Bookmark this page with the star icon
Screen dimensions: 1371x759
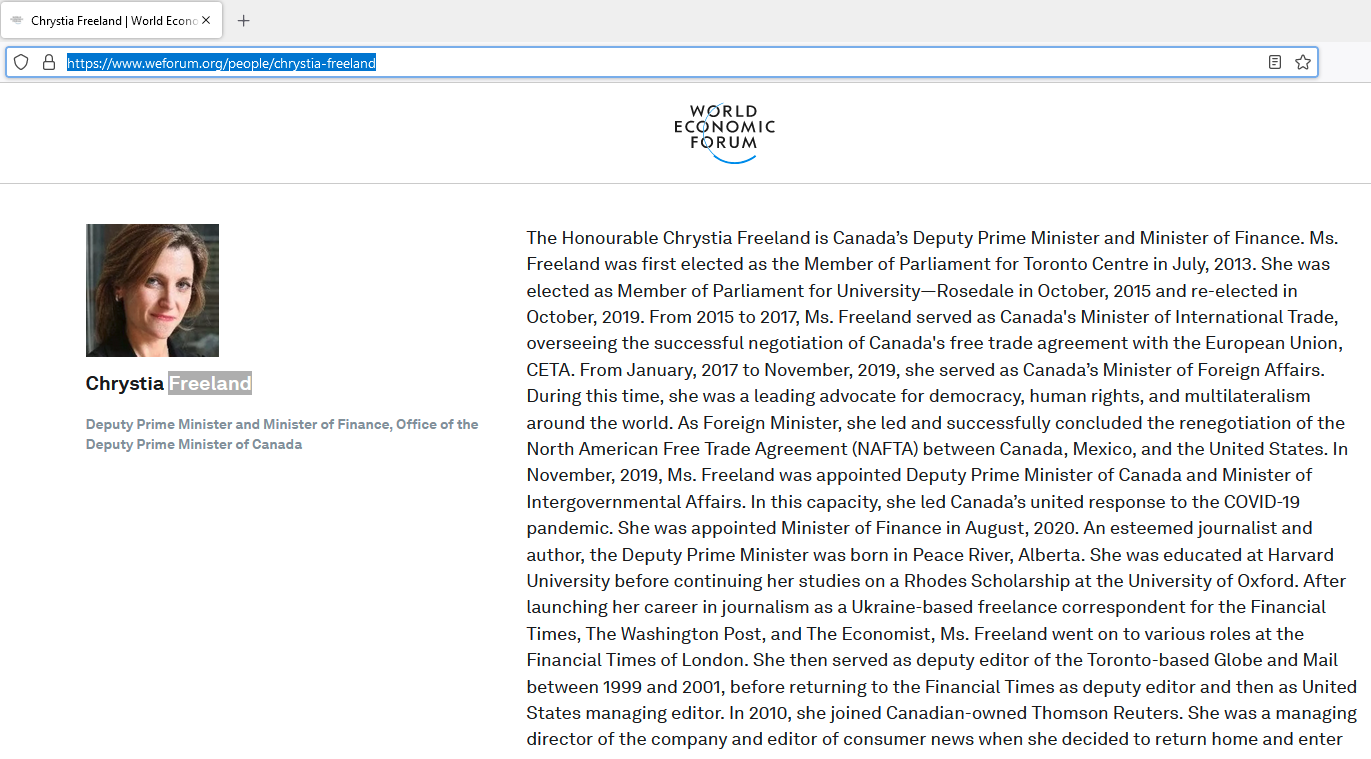pyautogui.click(x=1303, y=62)
